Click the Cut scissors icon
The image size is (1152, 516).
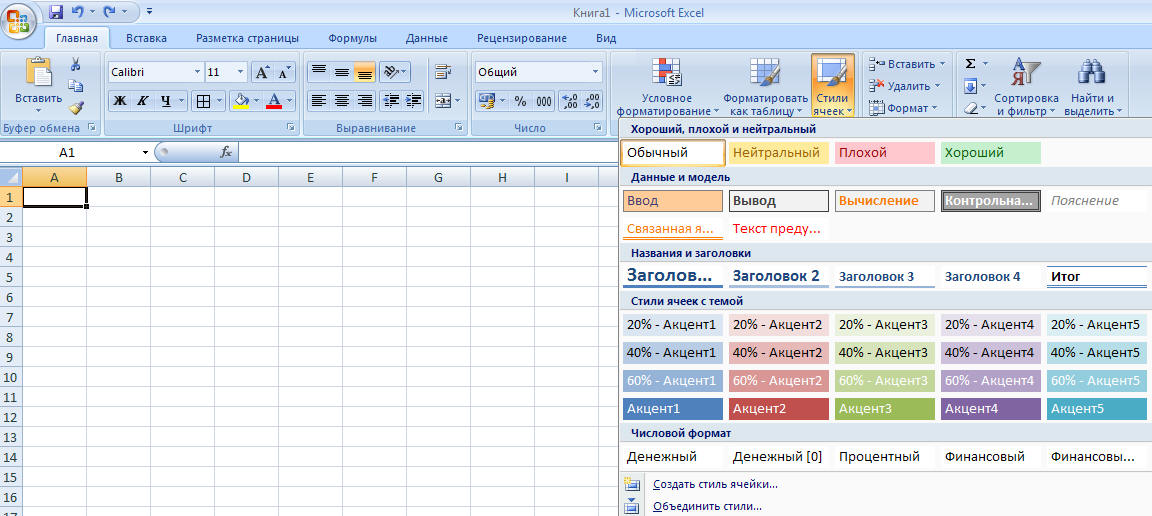coord(76,64)
